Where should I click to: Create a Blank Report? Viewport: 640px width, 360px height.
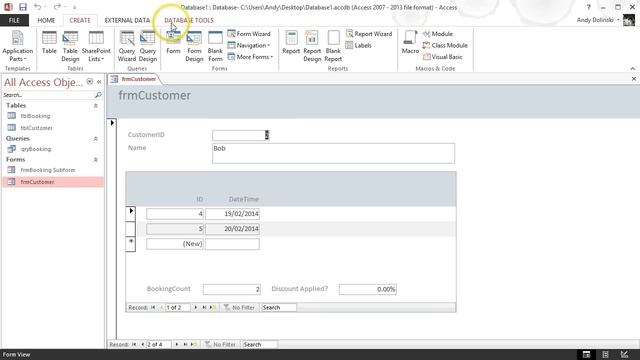coord(333,47)
